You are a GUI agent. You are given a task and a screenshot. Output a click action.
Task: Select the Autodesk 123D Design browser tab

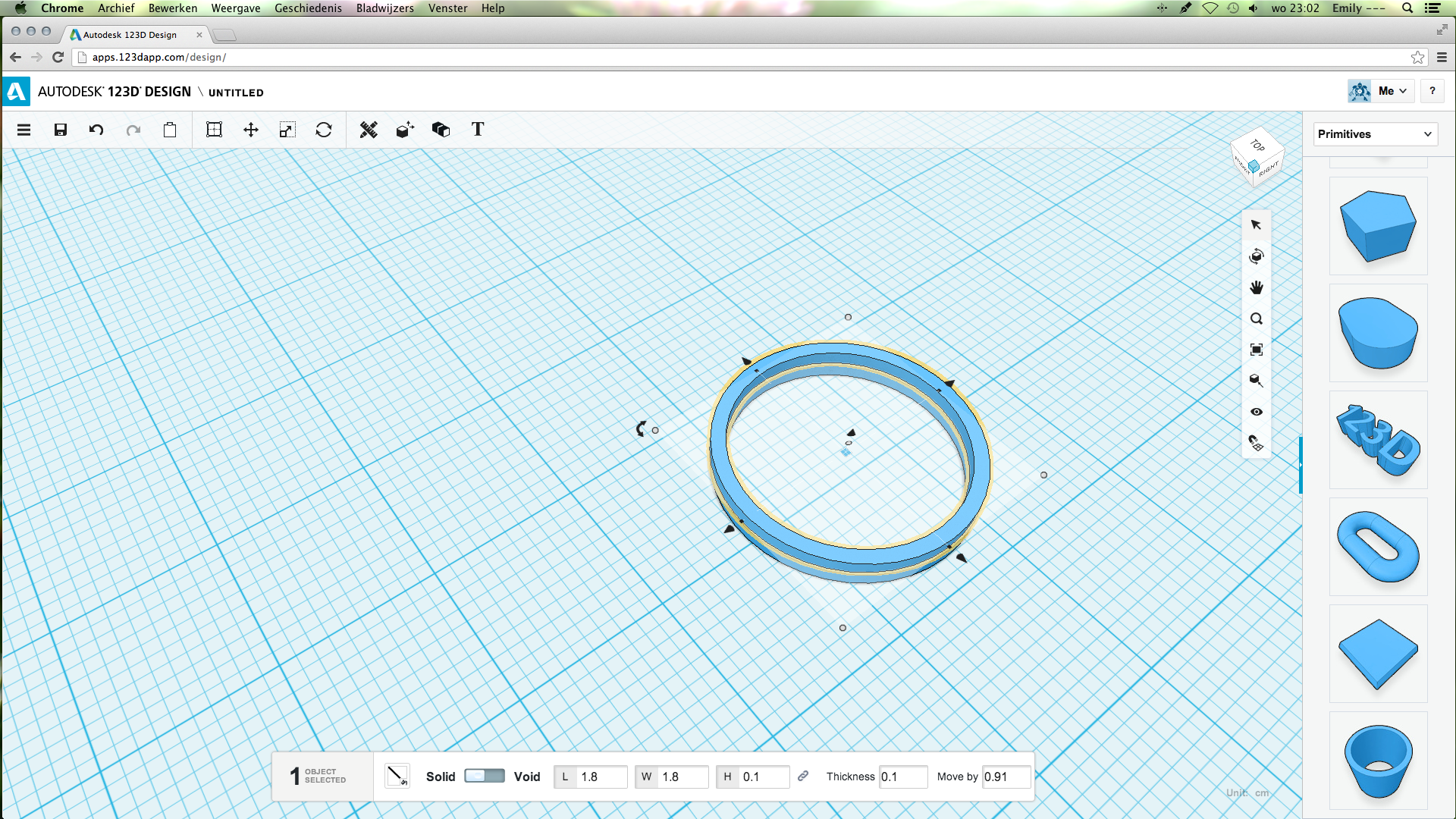pos(135,35)
